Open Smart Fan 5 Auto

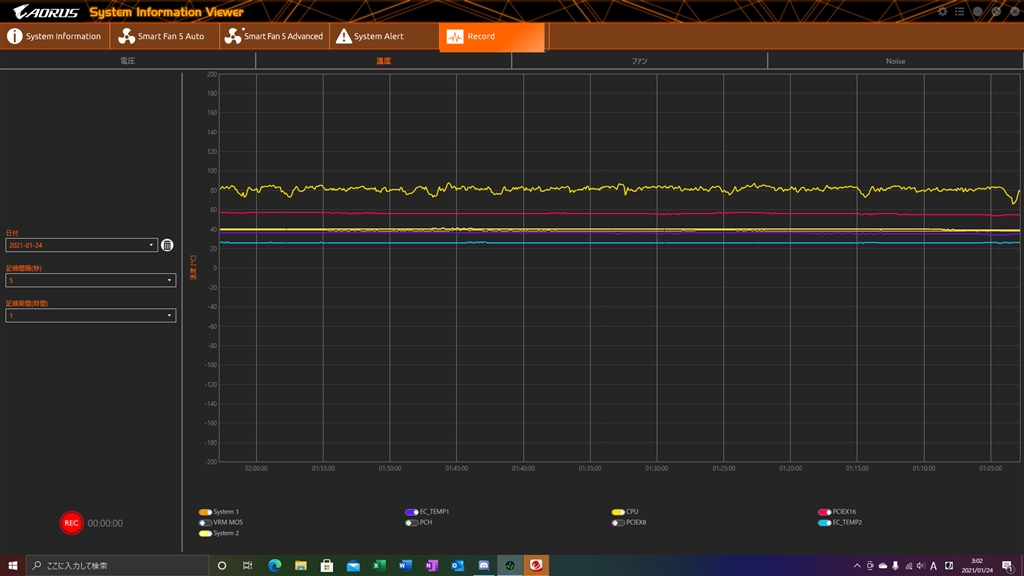click(x=161, y=37)
